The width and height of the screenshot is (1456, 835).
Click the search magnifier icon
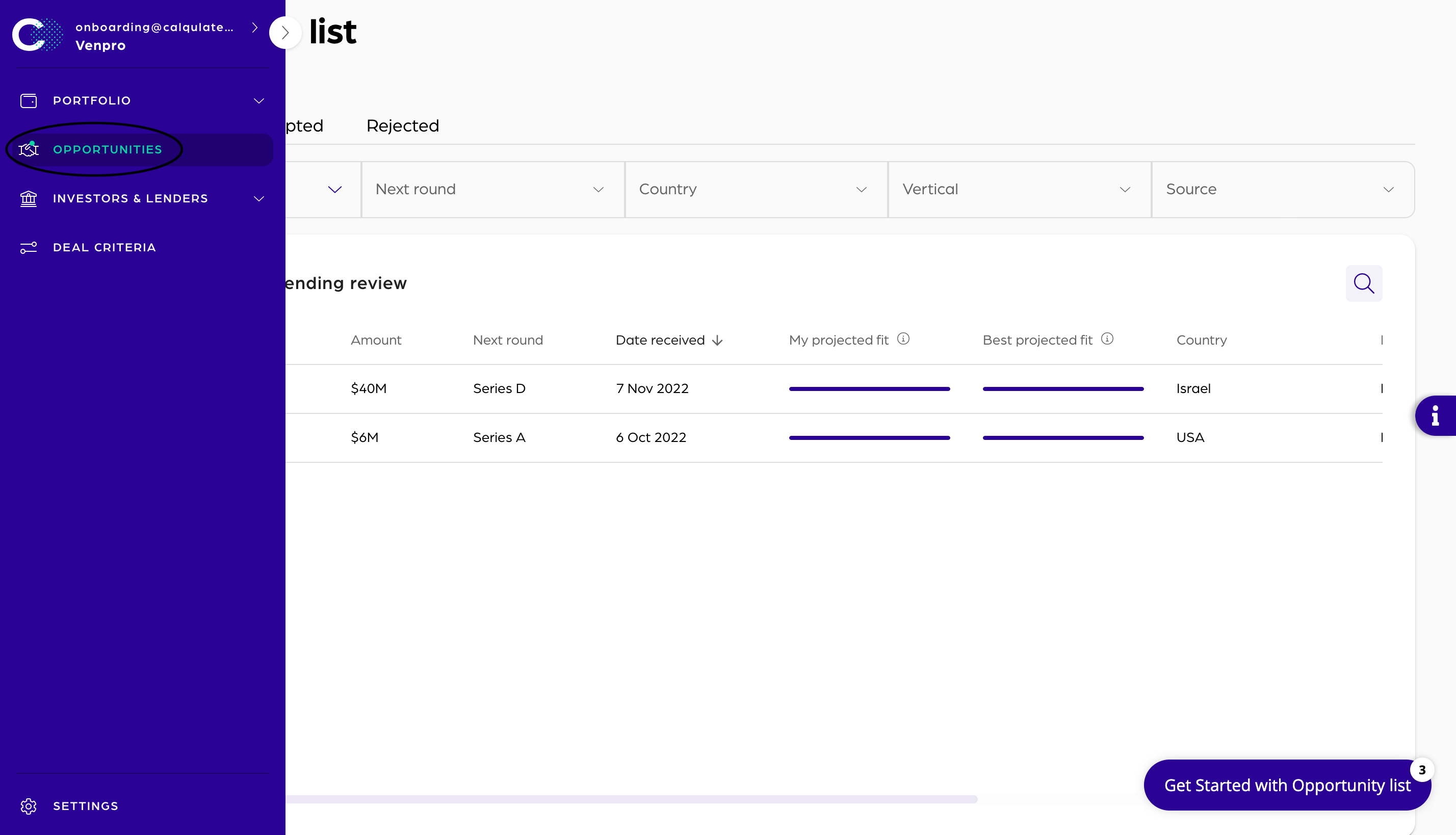click(1363, 283)
